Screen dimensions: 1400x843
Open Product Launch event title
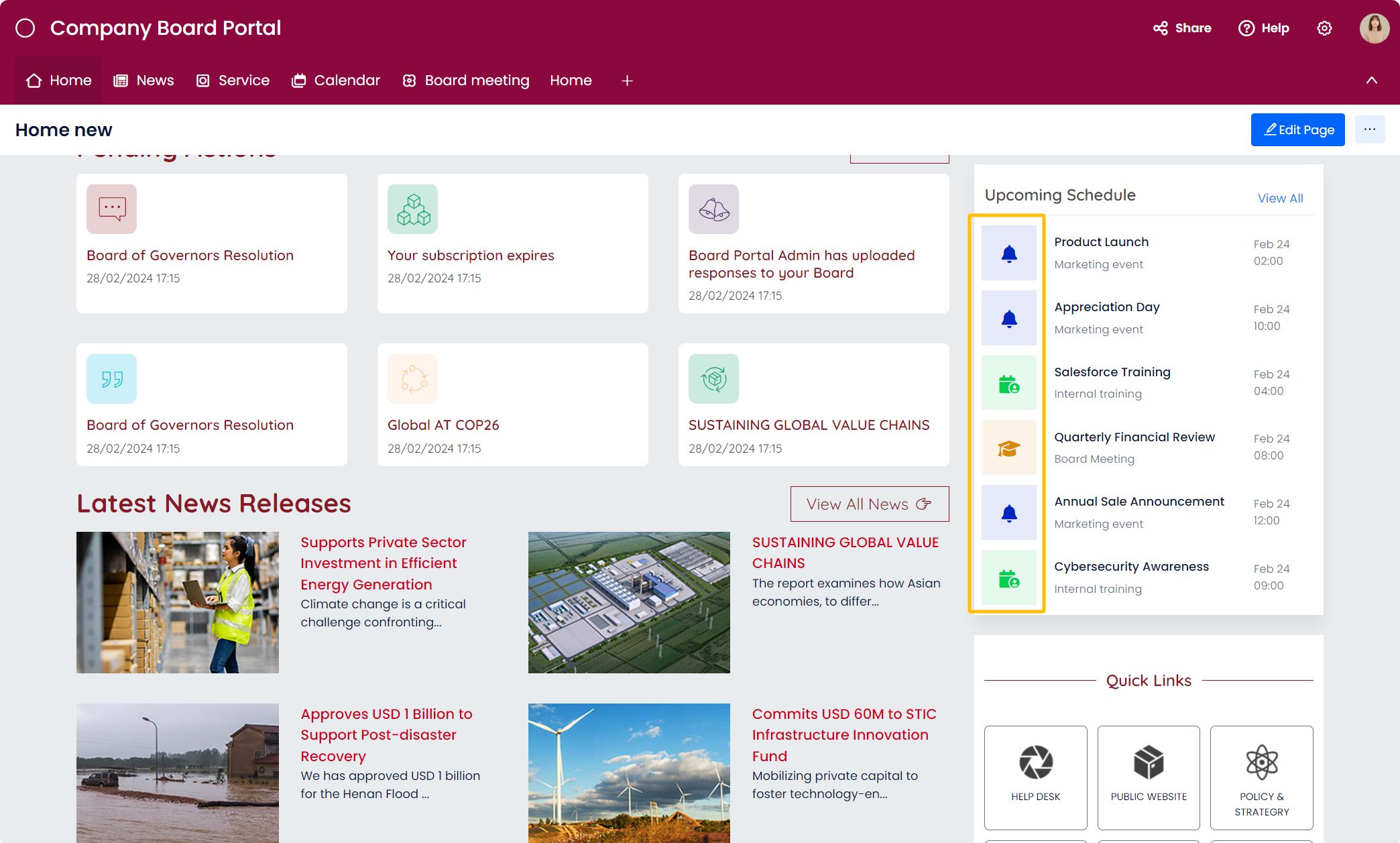(x=1101, y=242)
